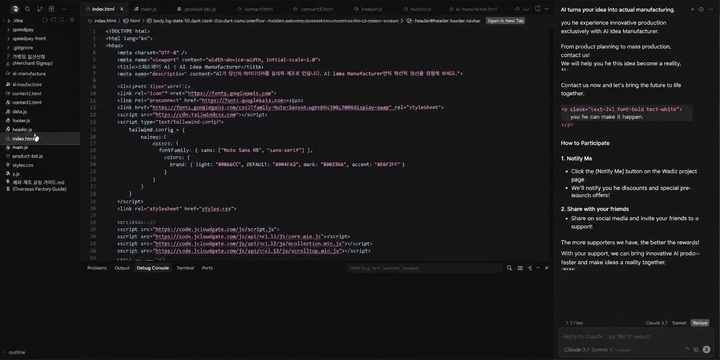The height and width of the screenshot is (360, 720).
Task: Open editor more actions ellipsis menu
Action: [x=546, y=9]
